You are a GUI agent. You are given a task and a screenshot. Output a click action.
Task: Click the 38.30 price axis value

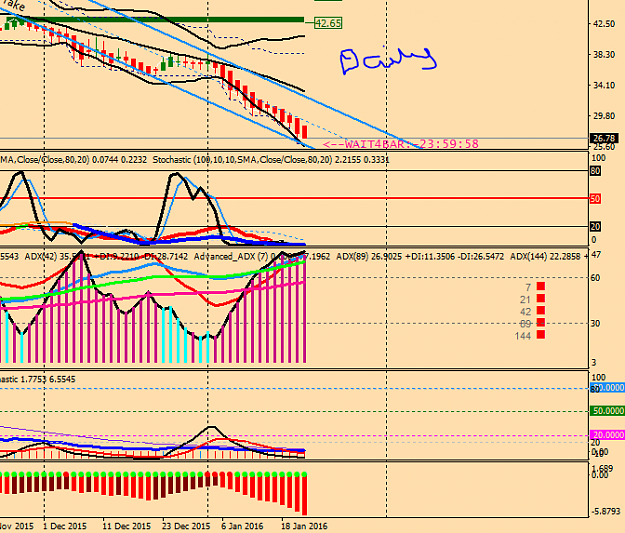tap(603, 55)
